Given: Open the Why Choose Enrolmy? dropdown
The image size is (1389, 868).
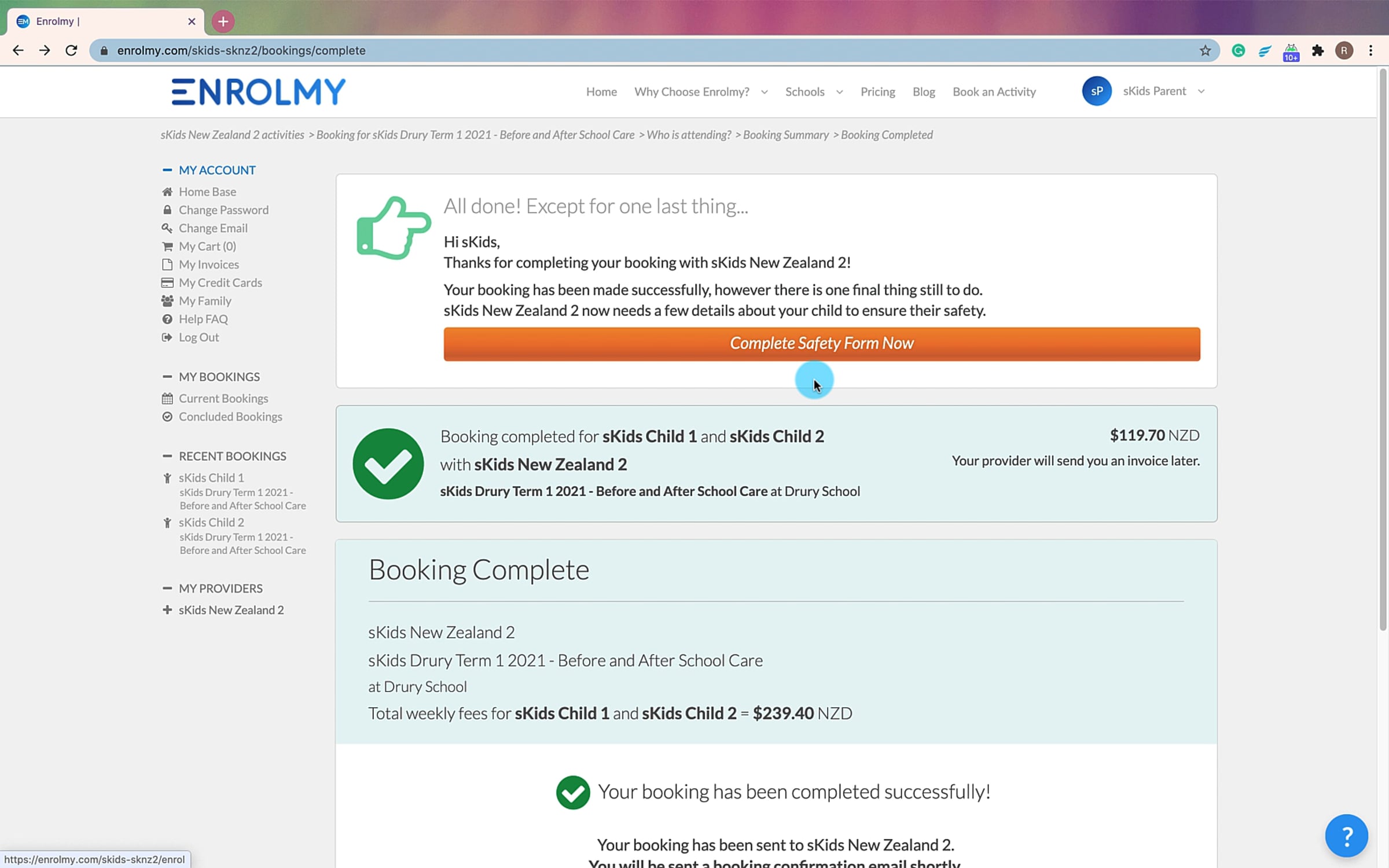Looking at the screenshot, I should tap(701, 91).
